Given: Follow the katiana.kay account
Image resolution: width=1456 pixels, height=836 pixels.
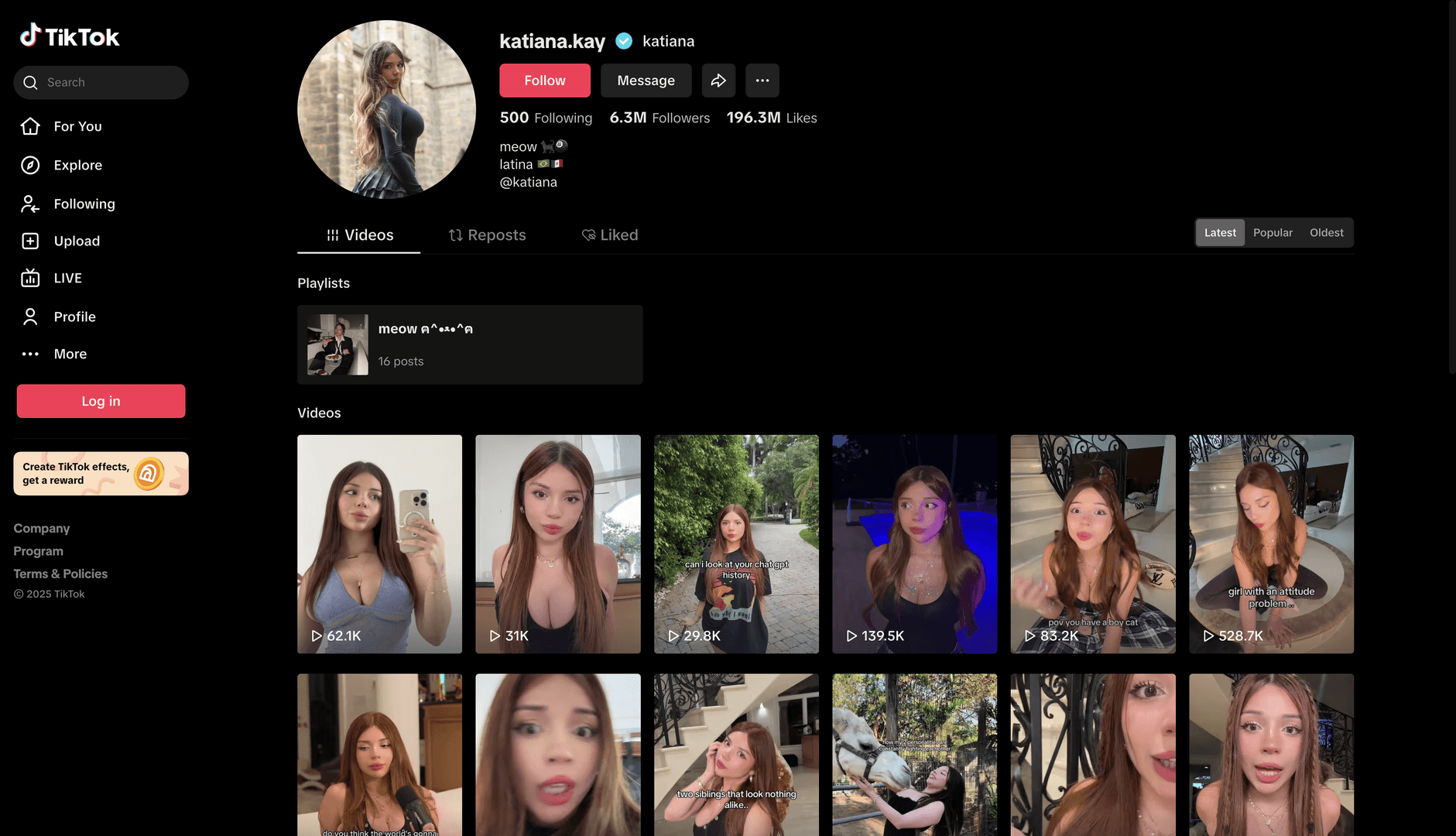Looking at the screenshot, I should click(x=544, y=81).
